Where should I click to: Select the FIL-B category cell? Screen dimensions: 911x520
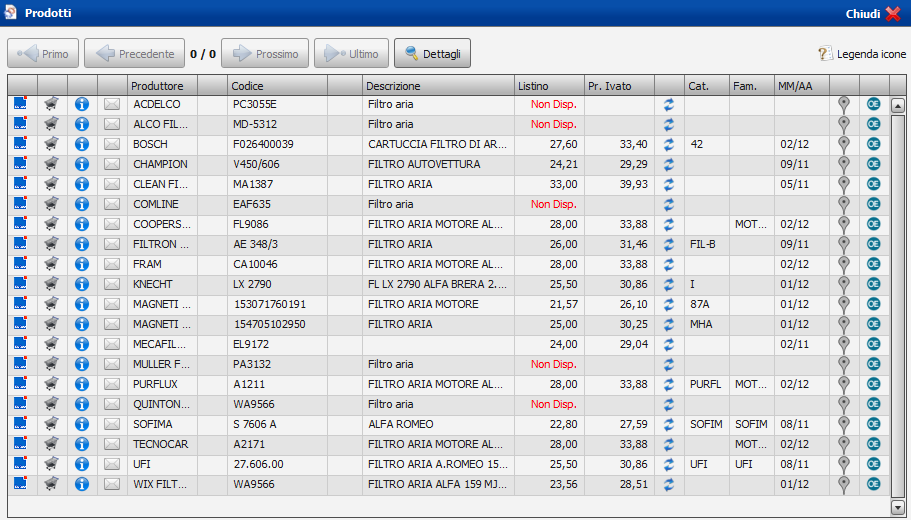pyautogui.click(x=707, y=244)
